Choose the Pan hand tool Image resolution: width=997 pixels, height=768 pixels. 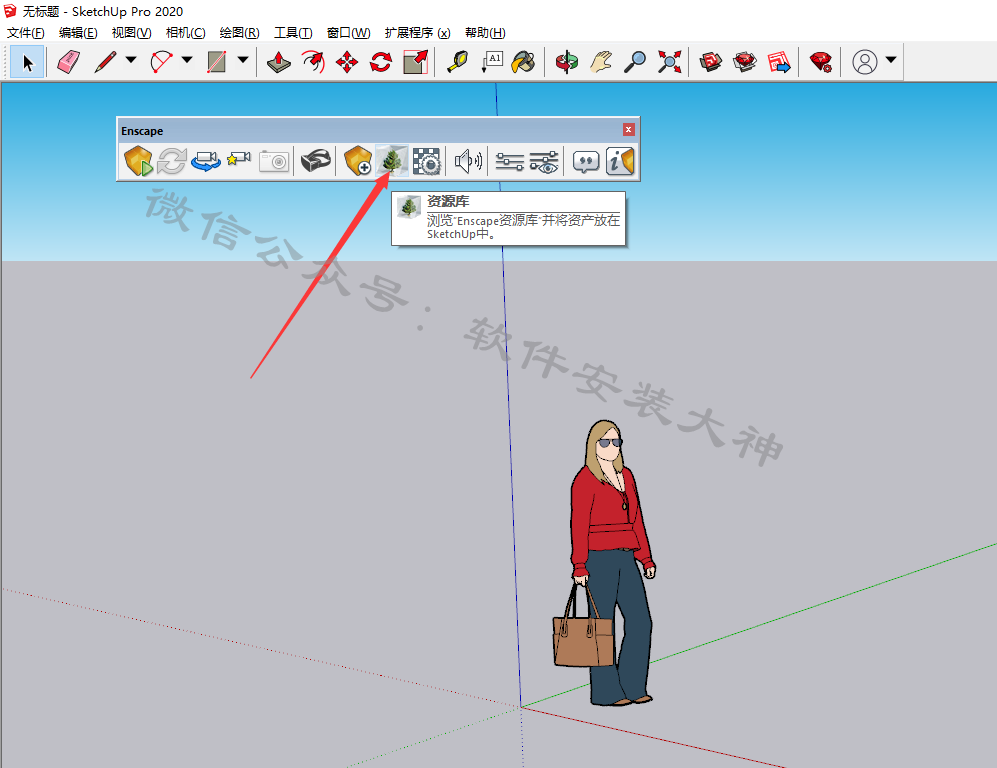(600, 62)
